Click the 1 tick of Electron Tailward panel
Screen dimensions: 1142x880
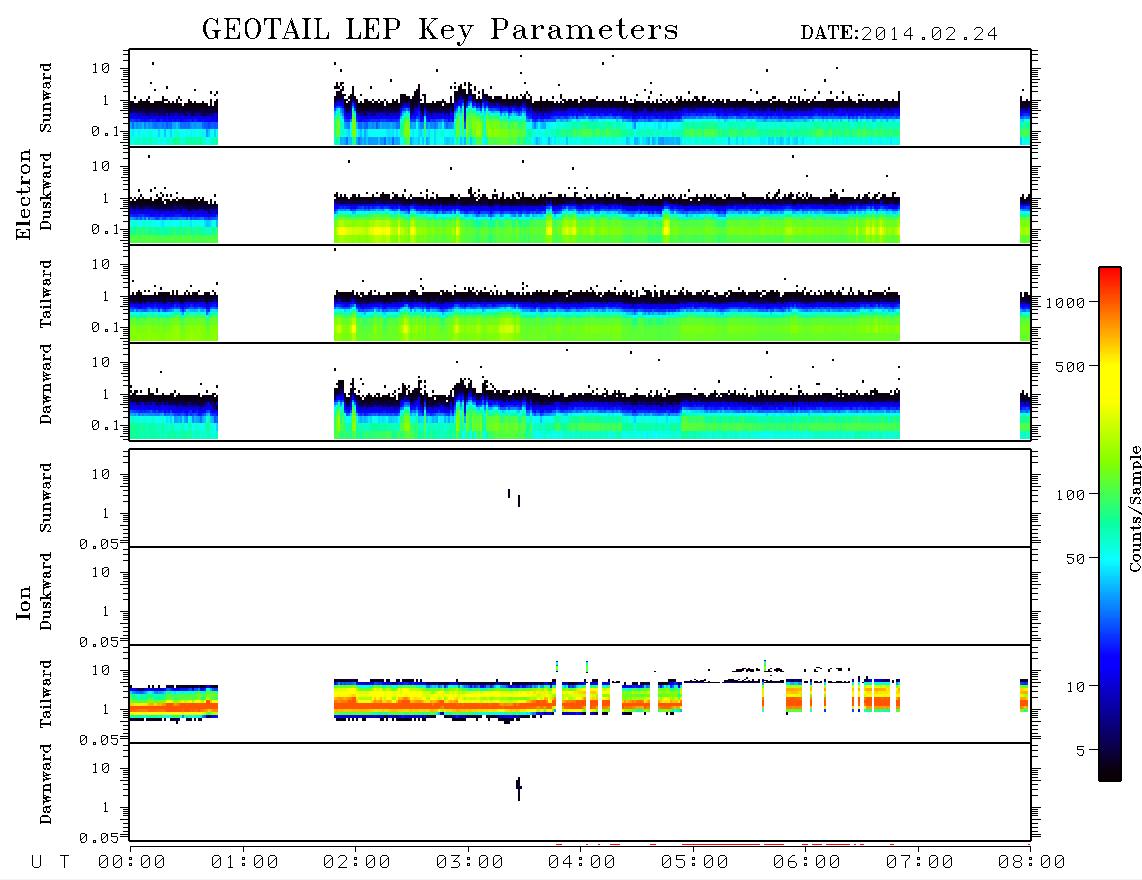(x=106, y=296)
